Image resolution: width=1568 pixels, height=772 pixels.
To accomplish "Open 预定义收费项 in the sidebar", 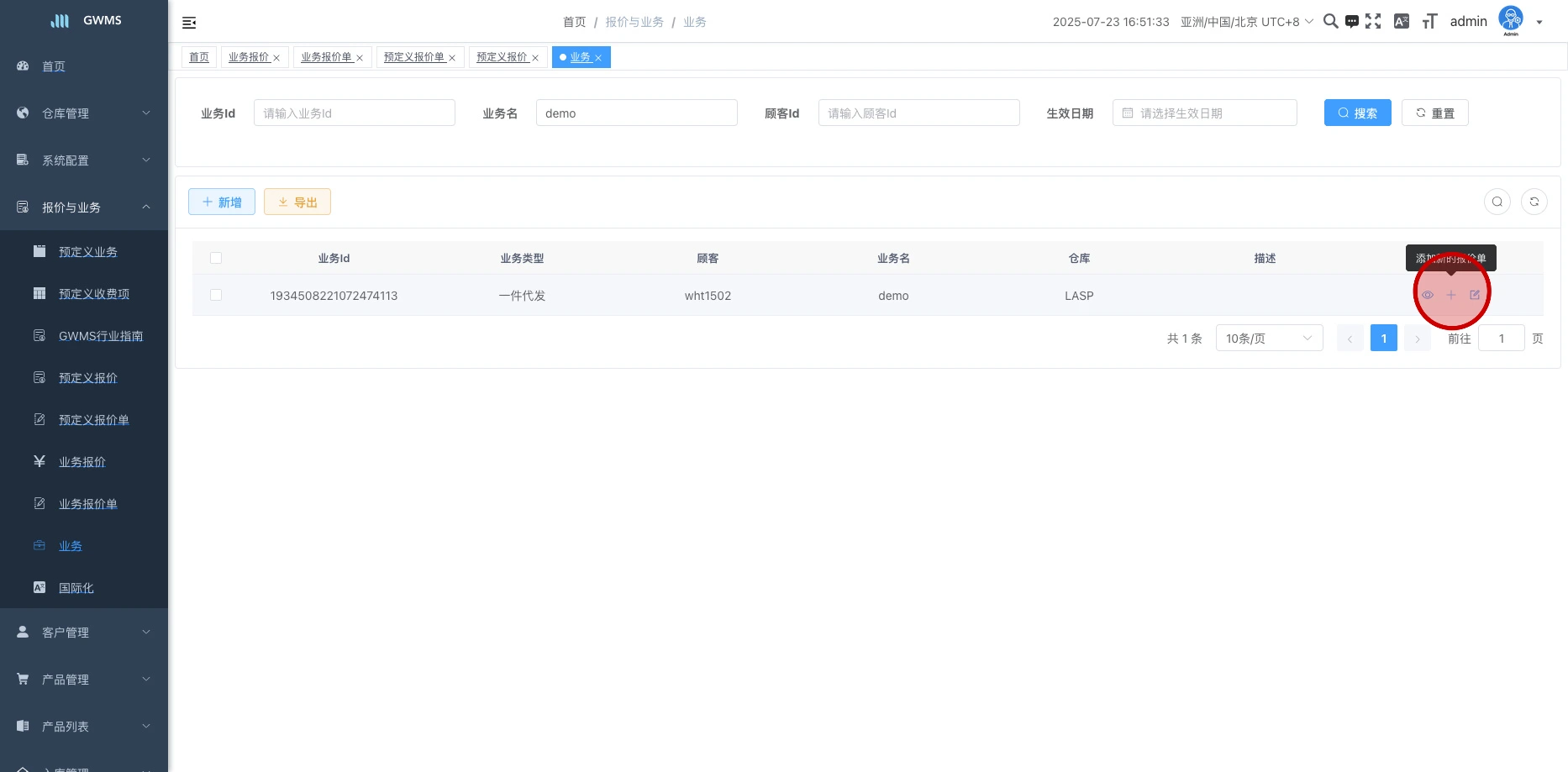I will 94,294.
